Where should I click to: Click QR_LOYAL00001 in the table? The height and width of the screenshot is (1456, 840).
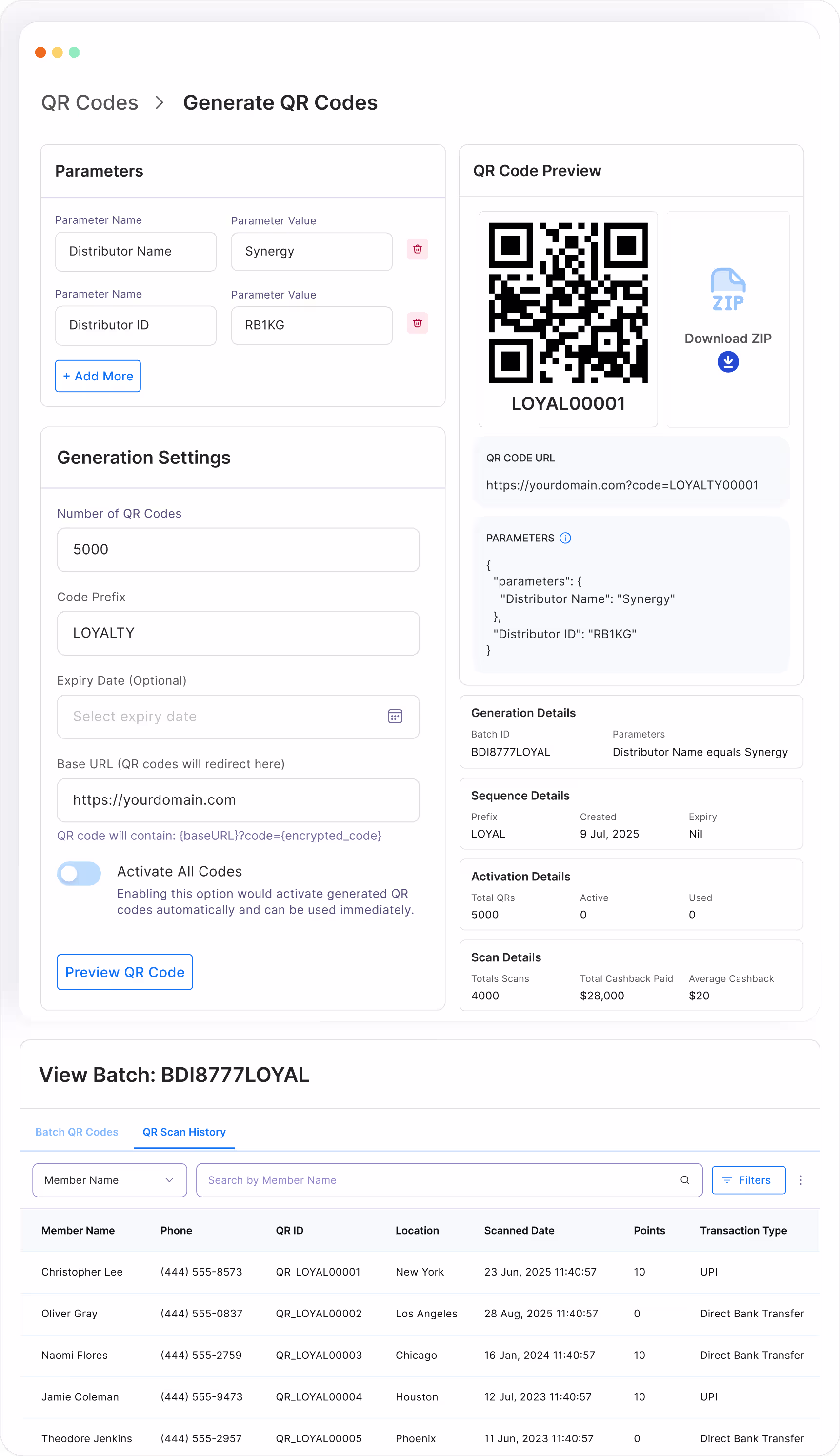click(x=318, y=1272)
